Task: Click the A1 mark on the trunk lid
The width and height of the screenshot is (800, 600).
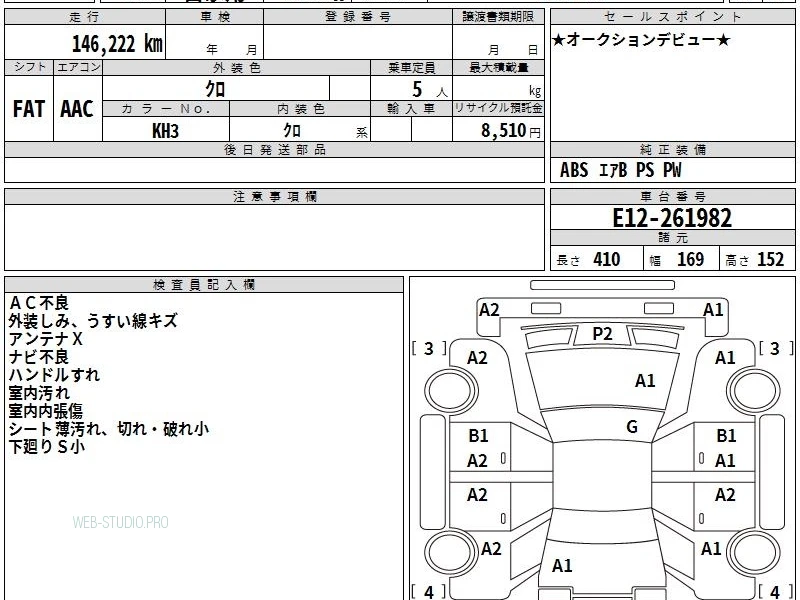Action: (562, 566)
